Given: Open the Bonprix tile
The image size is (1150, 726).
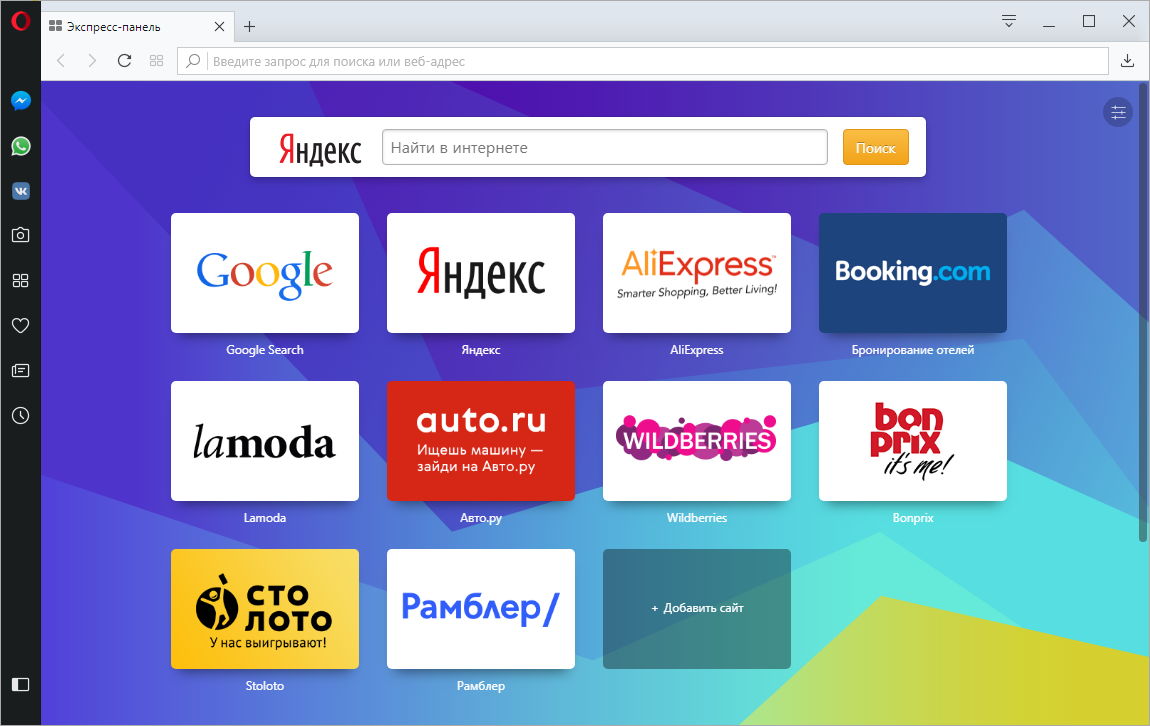Looking at the screenshot, I should tap(912, 441).
